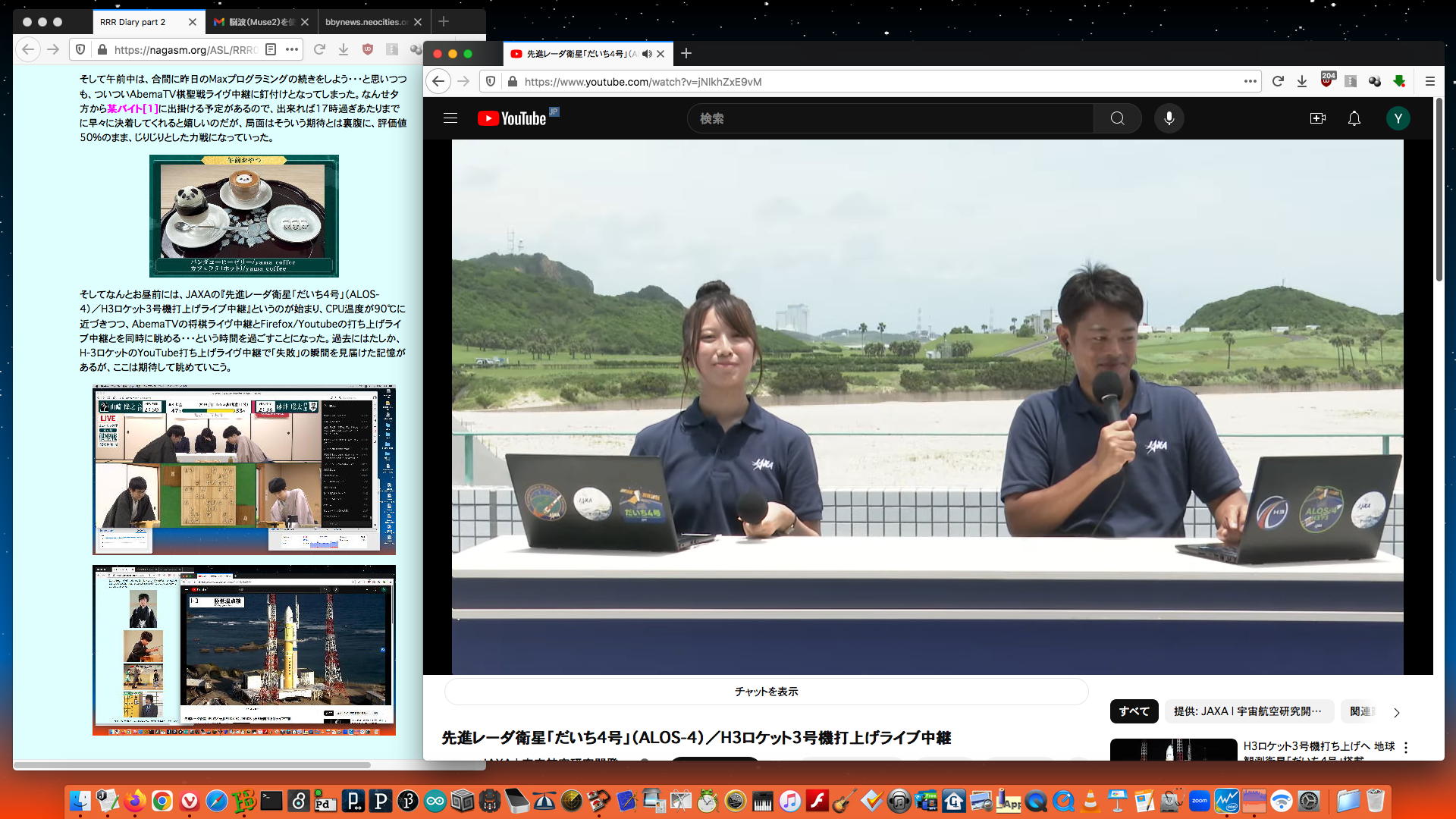Open the YouTube account avatar menu

coord(1398,118)
